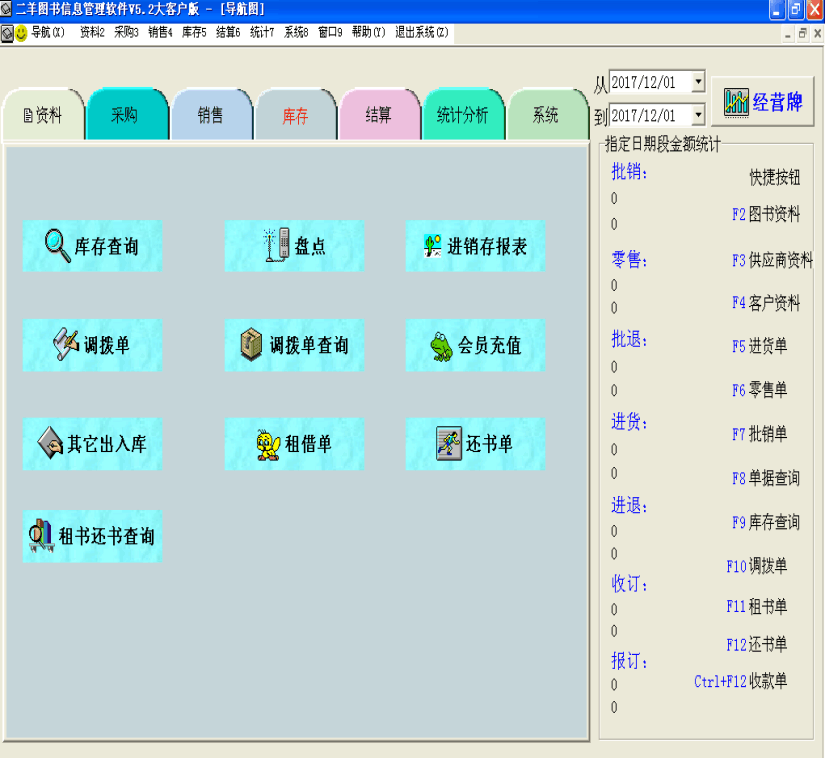Screen dimensions: 826x759
Task: Switch to the 结算 tab
Action: pyautogui.click(x=379, y=114)
